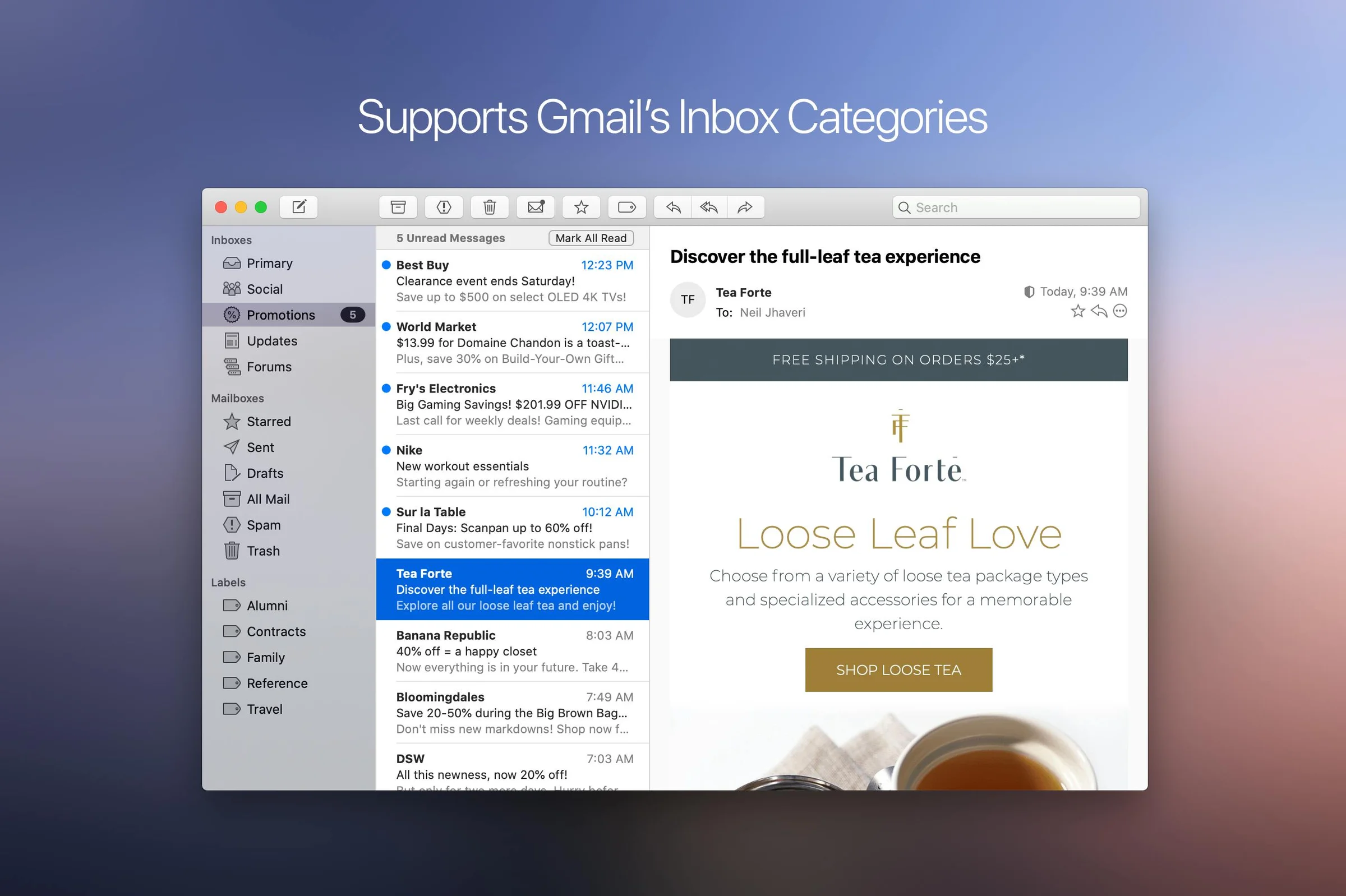
Task: Open the Drafts mailbox
Action: point(289,473)
